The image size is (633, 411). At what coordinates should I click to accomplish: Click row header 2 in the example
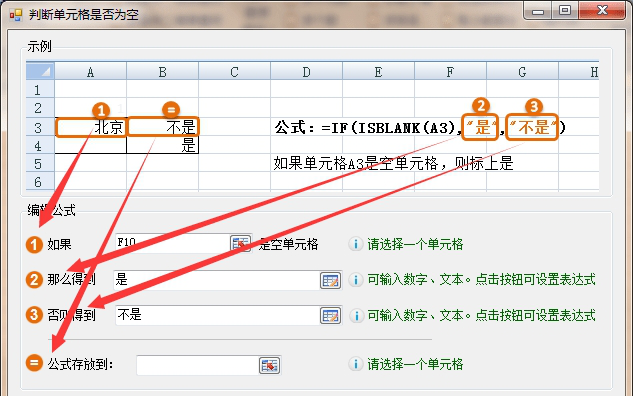click(x=40, y=108)
